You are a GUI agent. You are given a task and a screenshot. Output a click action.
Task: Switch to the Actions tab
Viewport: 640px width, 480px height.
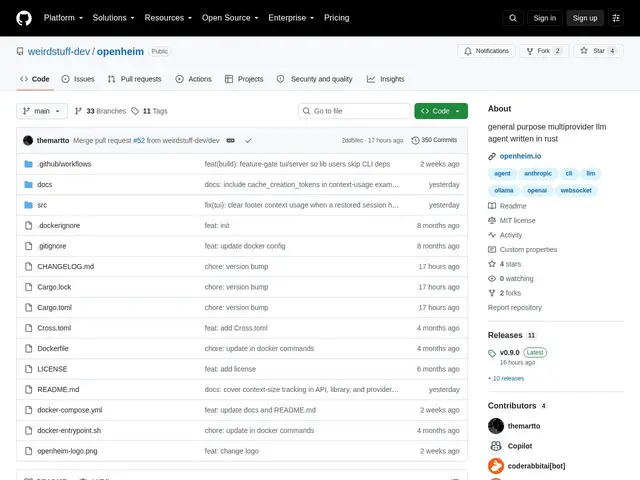[193, 79]
